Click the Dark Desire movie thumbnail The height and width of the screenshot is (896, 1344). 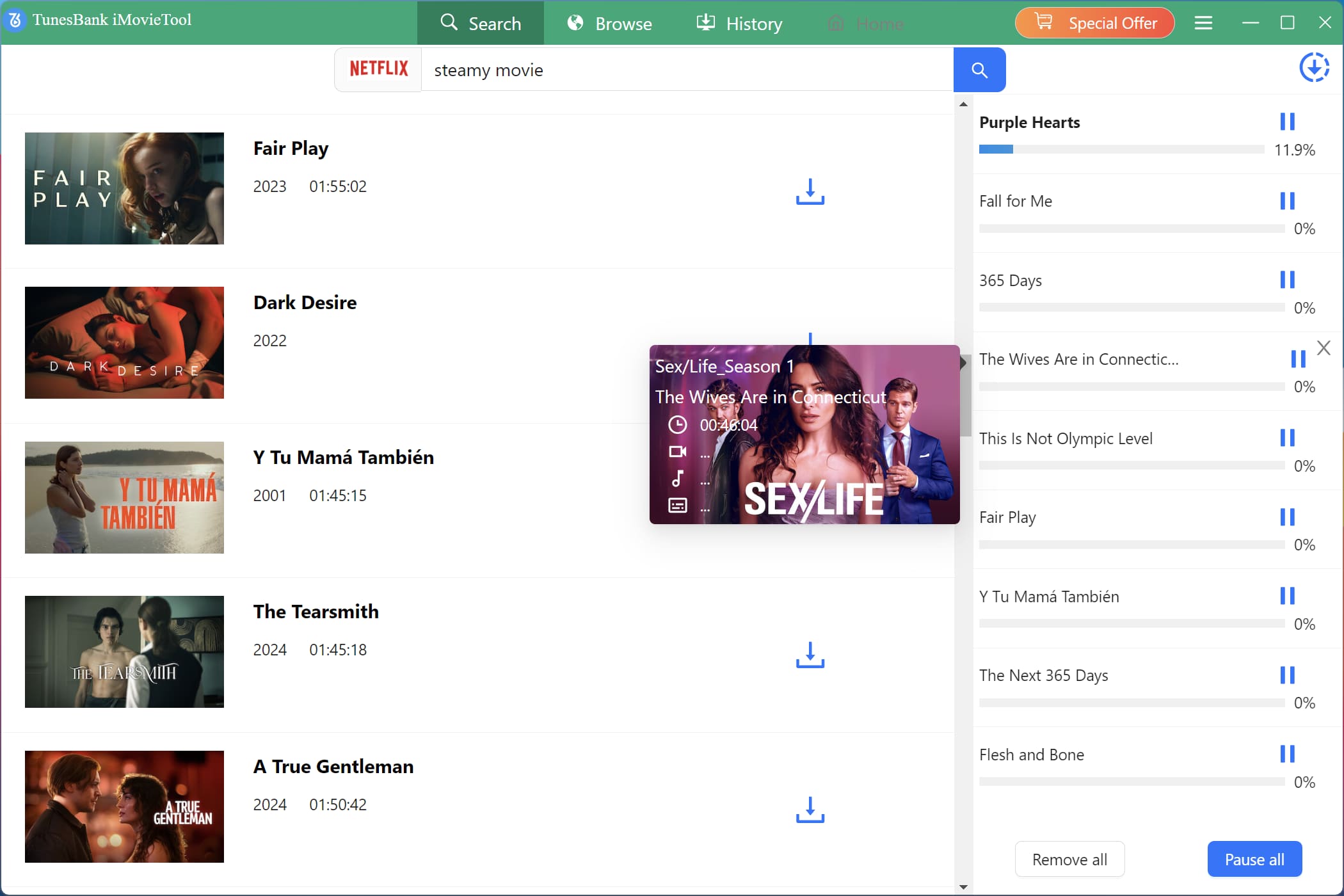[124, 342]
